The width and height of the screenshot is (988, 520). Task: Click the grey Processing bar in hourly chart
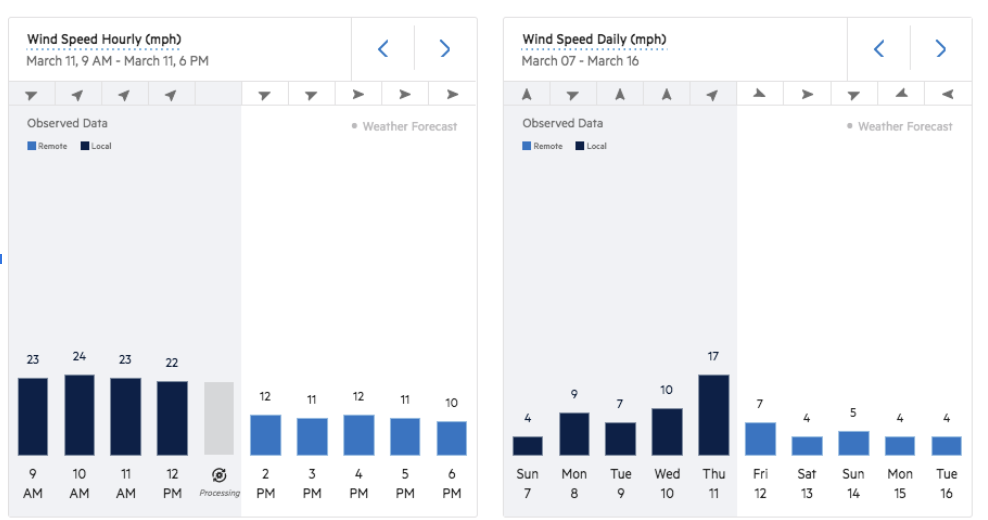[219, 418]
